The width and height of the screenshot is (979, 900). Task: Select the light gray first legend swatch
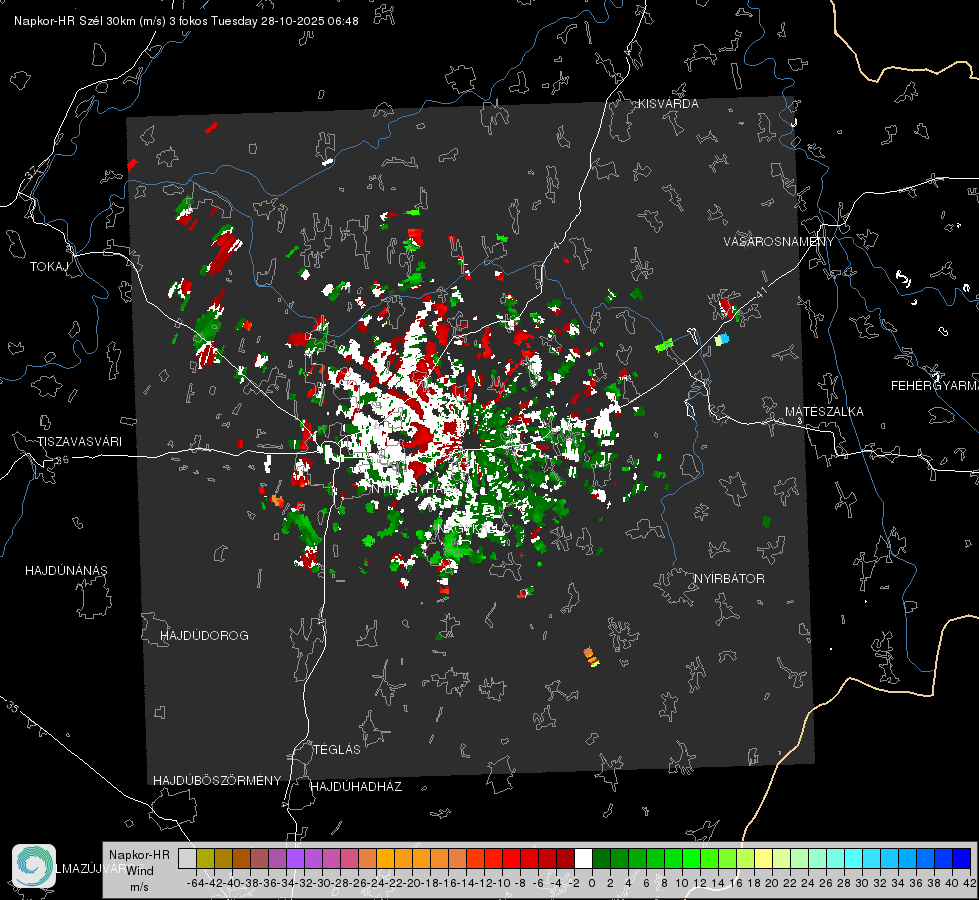click(187, 858)
